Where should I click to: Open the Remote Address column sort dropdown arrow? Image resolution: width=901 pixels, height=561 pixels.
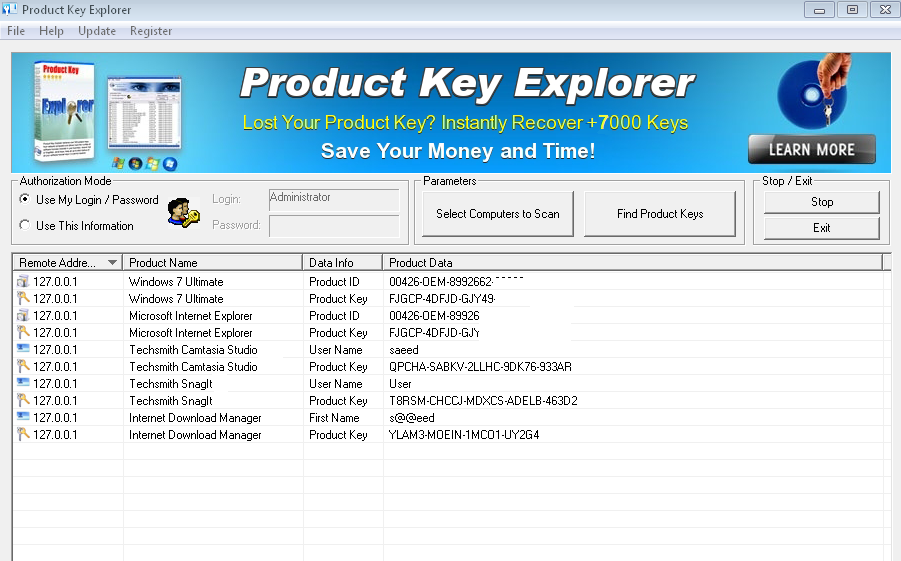[x=112, y=263]
